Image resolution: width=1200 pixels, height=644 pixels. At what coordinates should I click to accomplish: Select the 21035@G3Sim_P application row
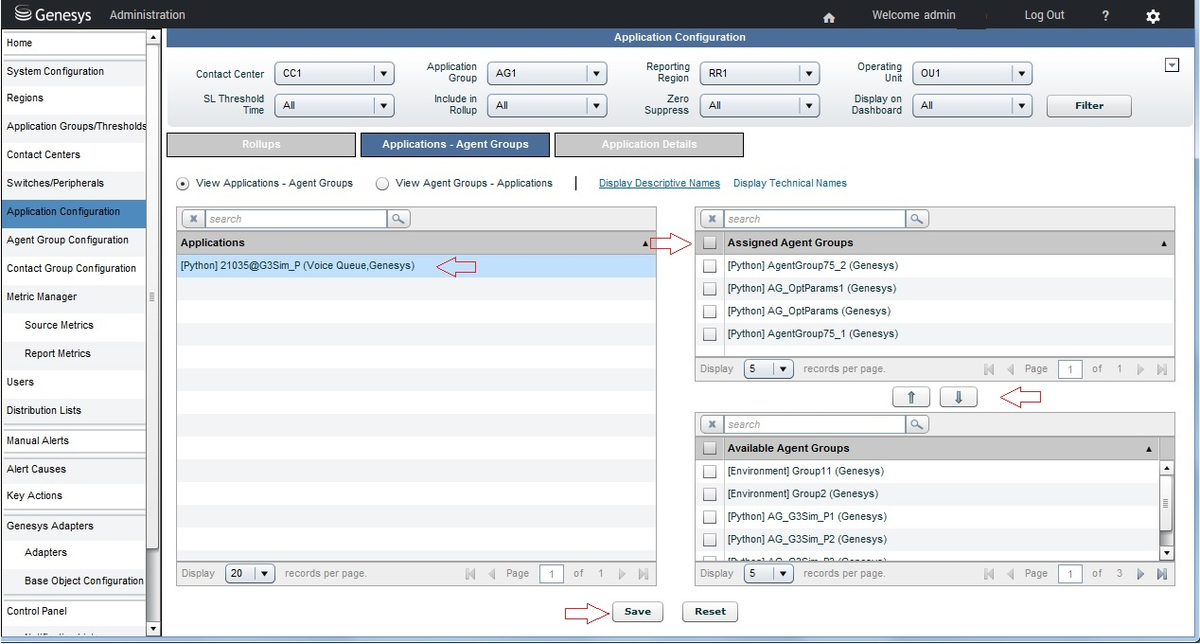[x=416, y=266]
